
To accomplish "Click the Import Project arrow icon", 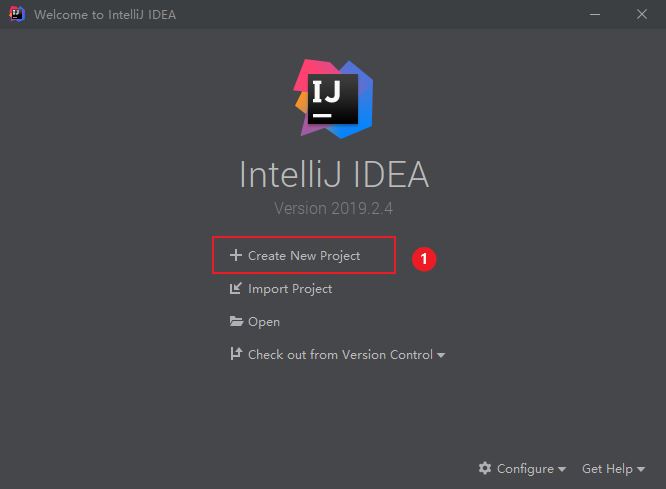I will [236, 288].
